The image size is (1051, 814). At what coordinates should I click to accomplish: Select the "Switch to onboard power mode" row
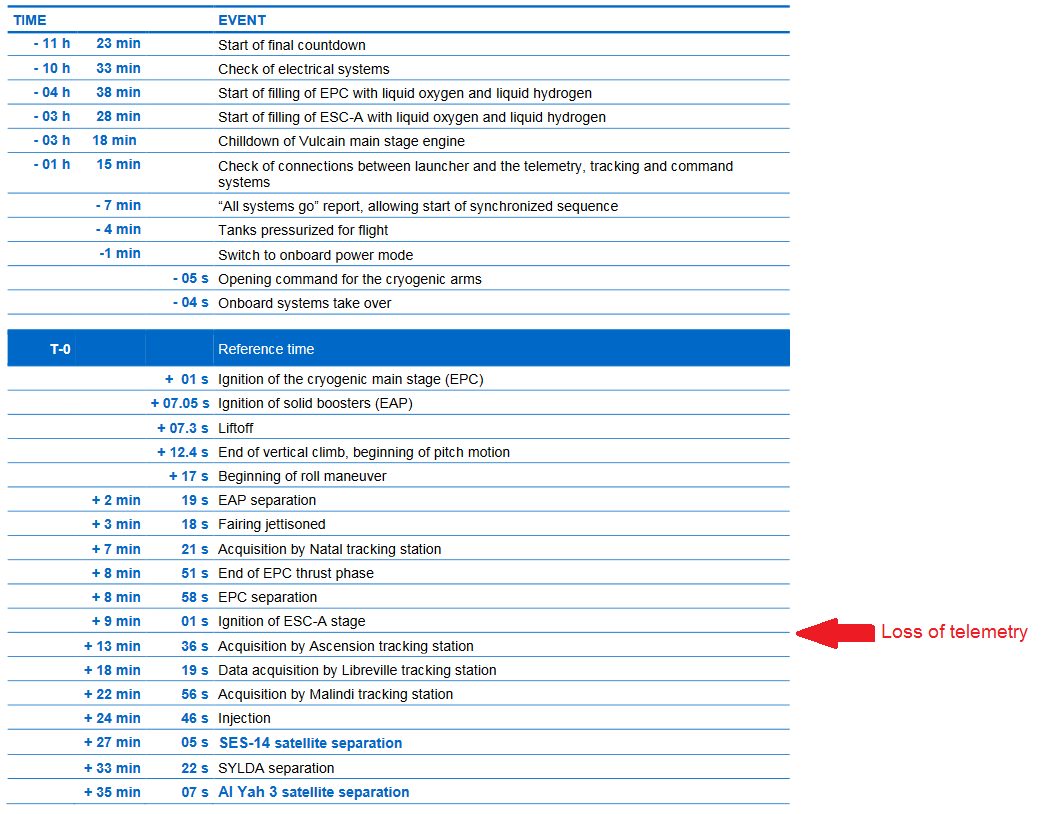[315, 255]
